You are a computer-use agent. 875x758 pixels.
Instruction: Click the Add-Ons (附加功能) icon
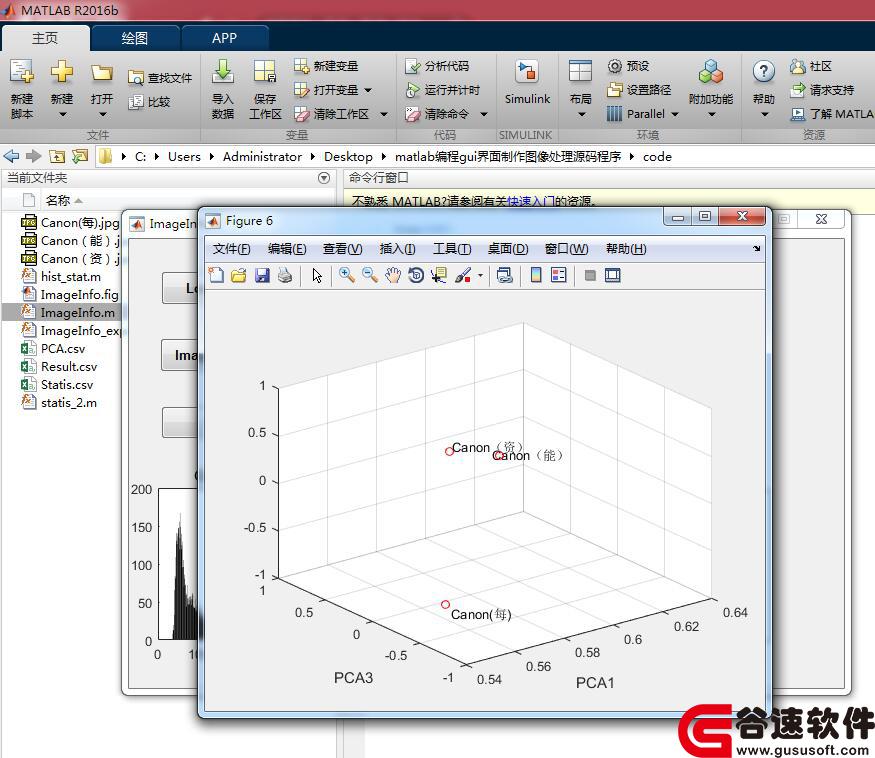(x=710, y=71)
